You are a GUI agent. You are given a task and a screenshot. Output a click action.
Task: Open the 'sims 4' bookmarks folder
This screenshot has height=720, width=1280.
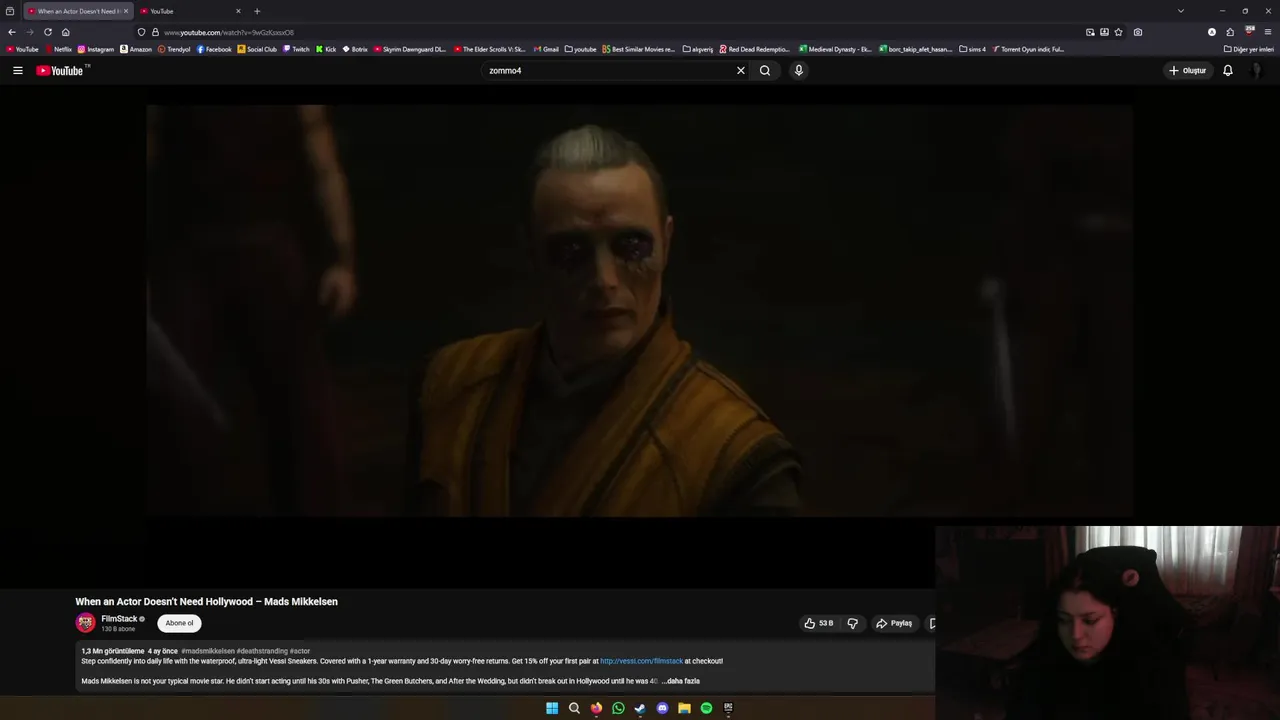[x=972, y=49]
